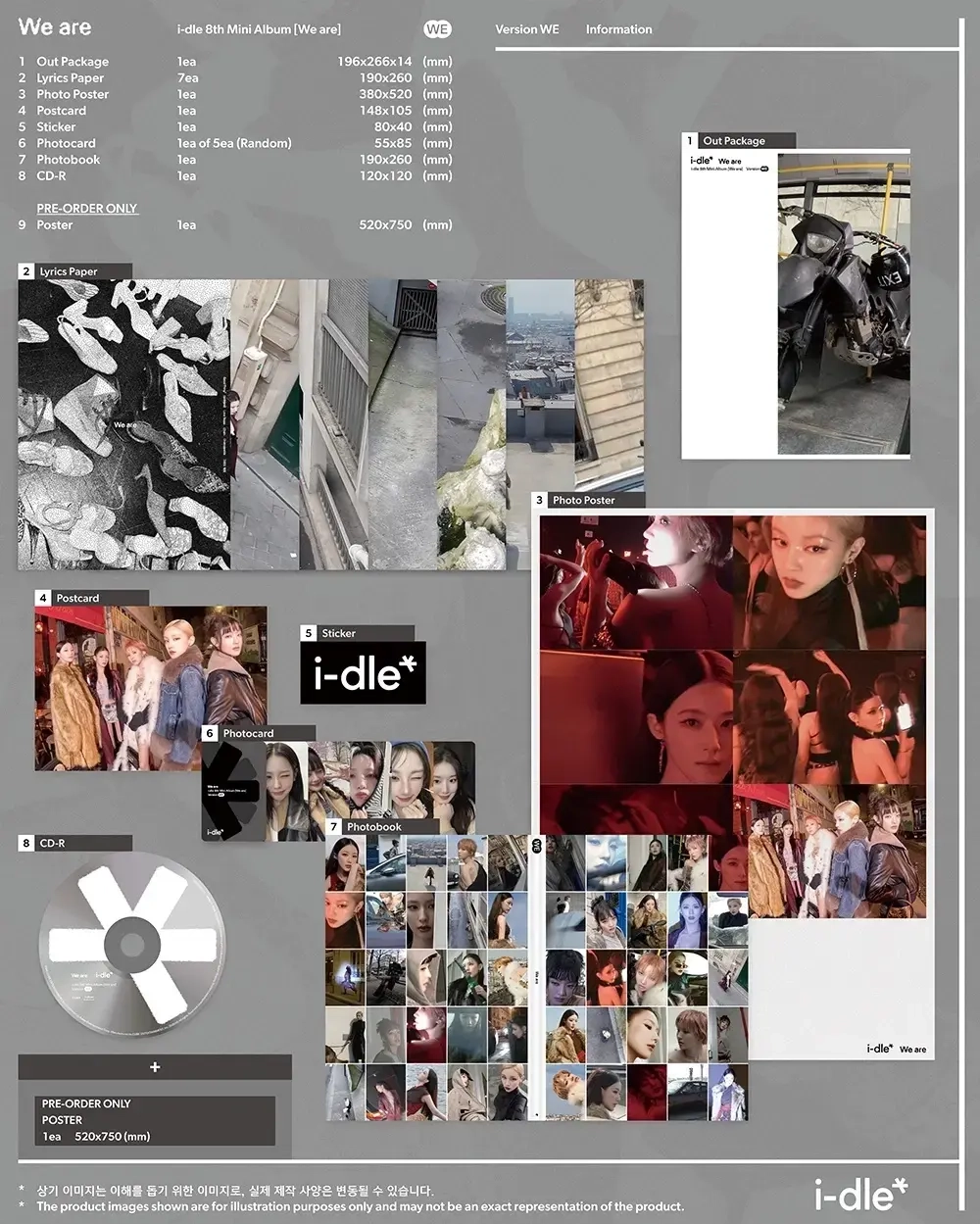The image size is (980, 1224).
Task: Click the 'Postcard' row in contents list
Action: 235,111
